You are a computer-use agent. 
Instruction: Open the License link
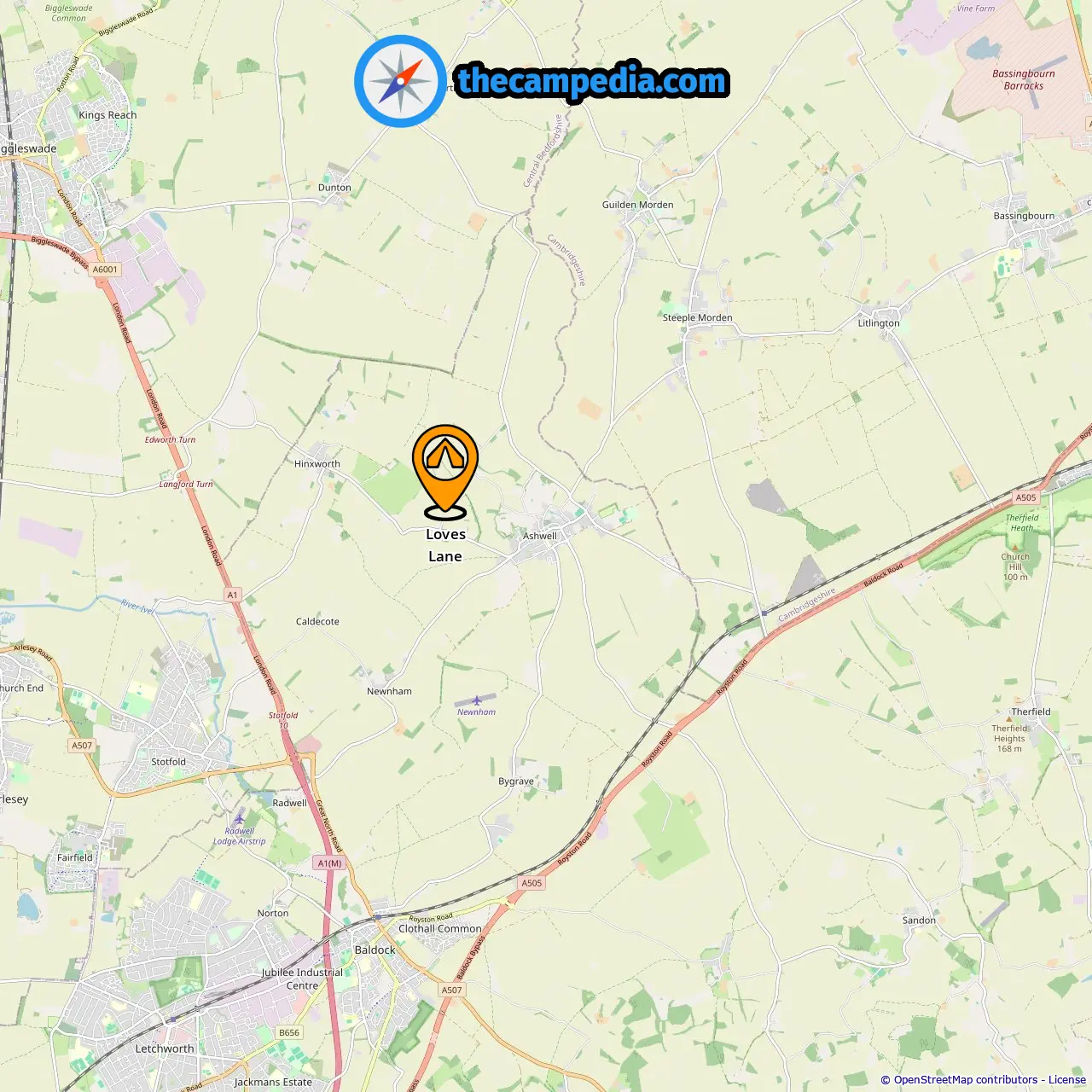click(1067, 1080)
